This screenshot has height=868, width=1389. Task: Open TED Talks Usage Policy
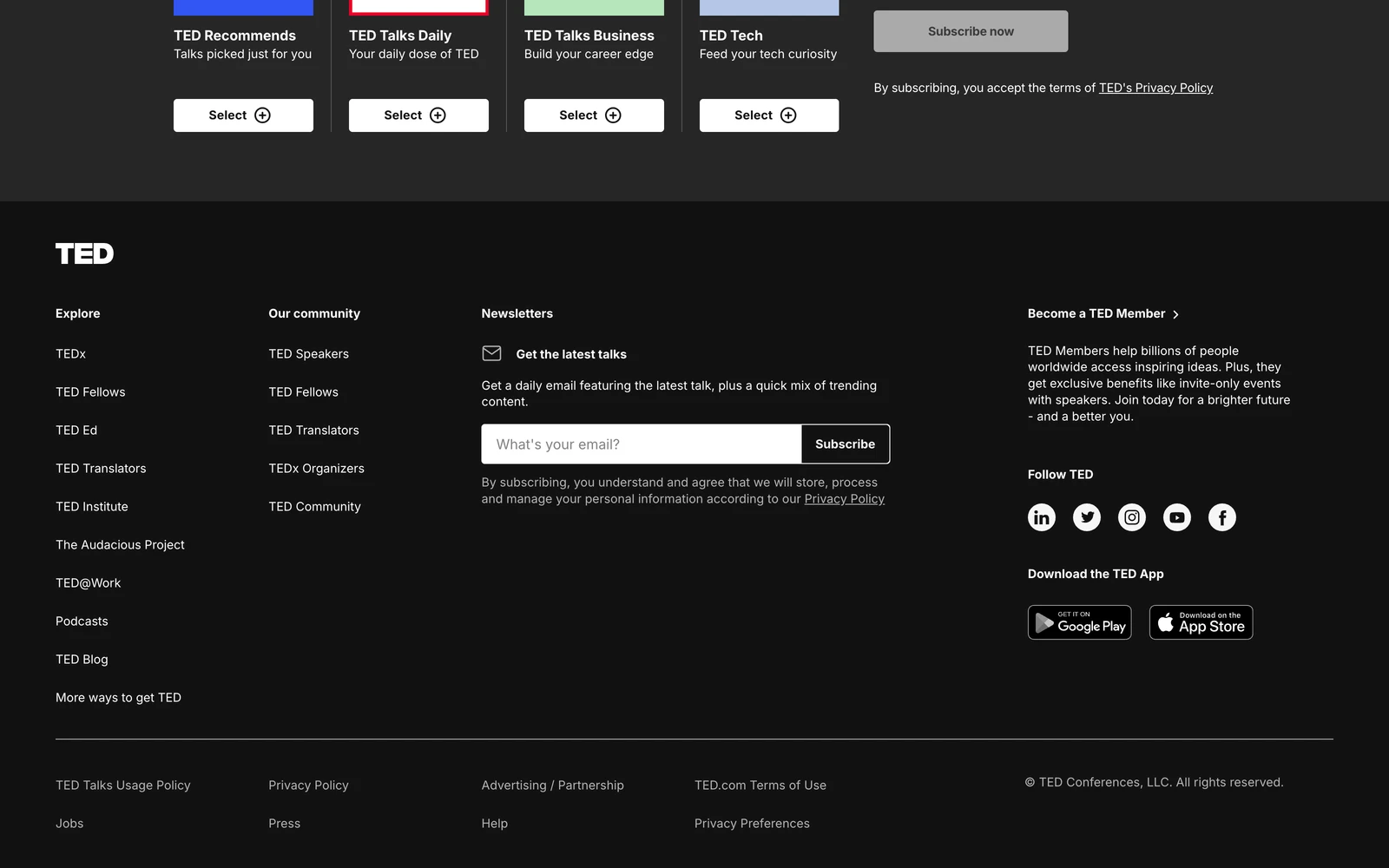[x=122, y=786]
